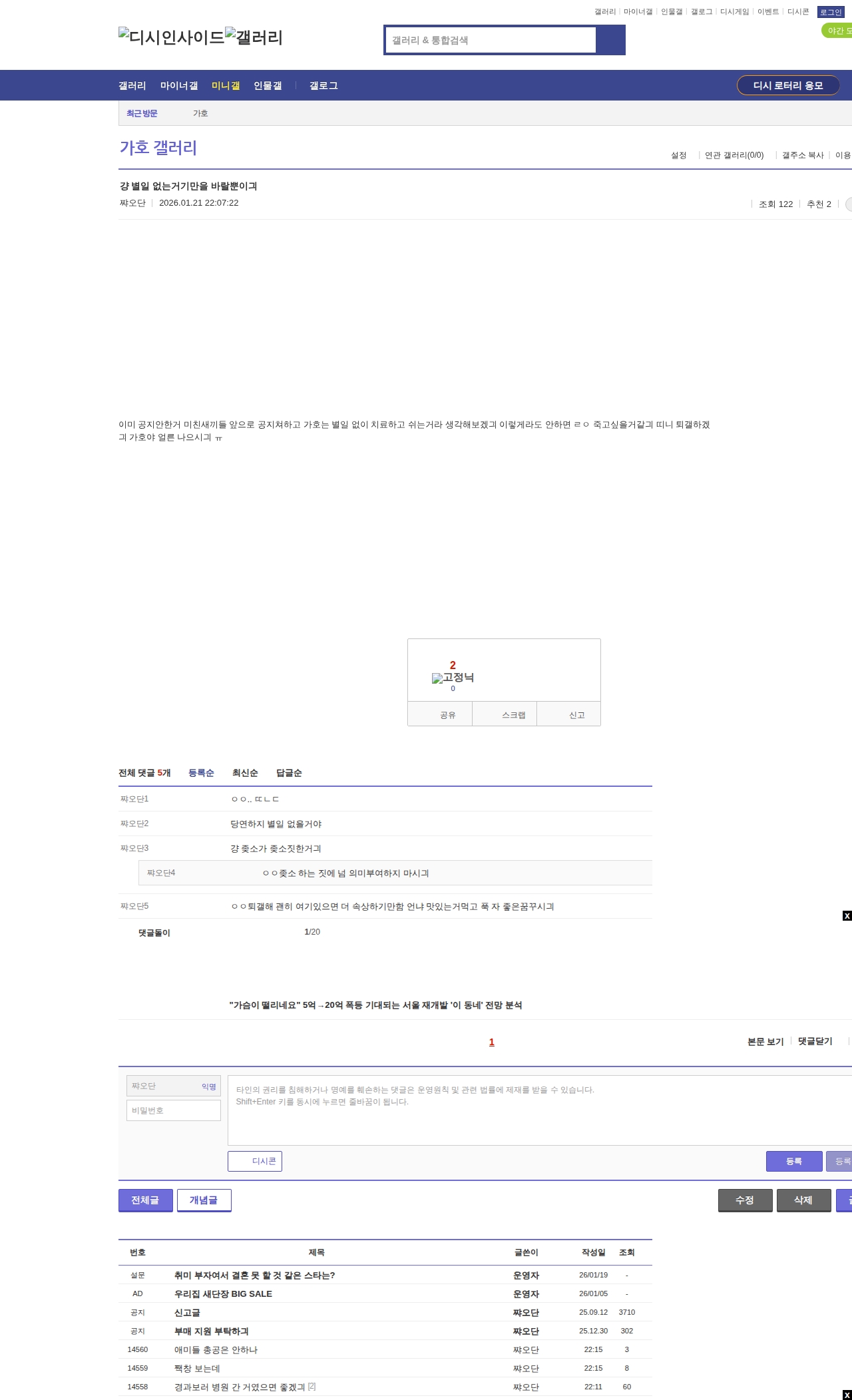Click 본문 보기
Image resolution: width=852 pixels, height=1400 pixels.
(x=765, y=1041)
